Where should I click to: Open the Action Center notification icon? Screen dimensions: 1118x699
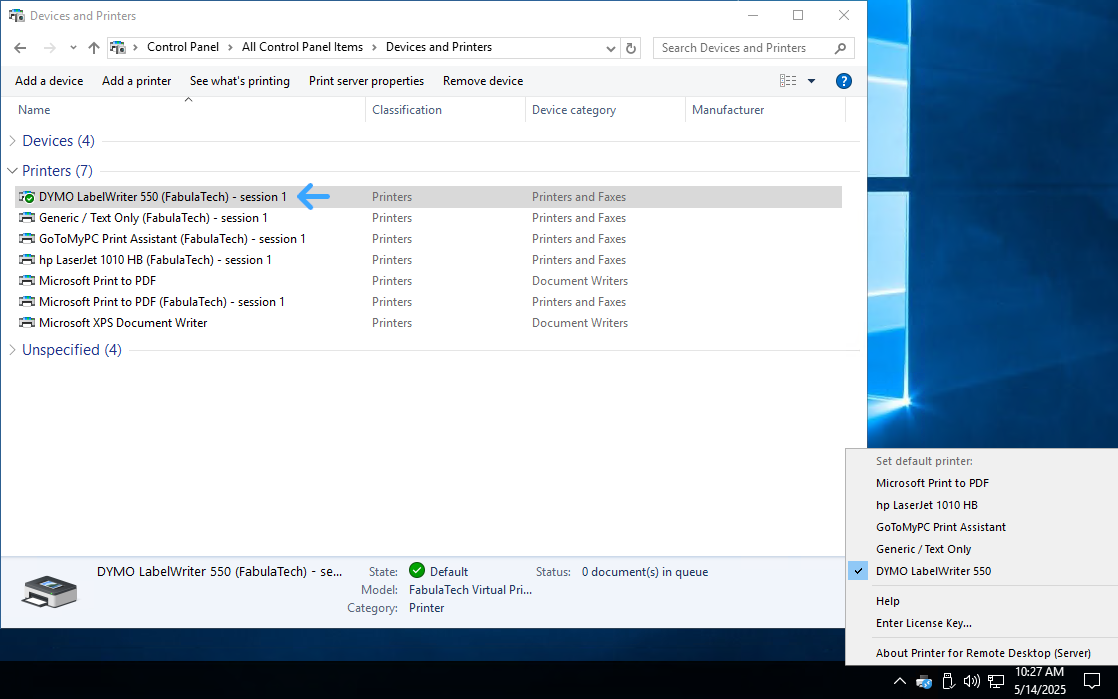1092,681
